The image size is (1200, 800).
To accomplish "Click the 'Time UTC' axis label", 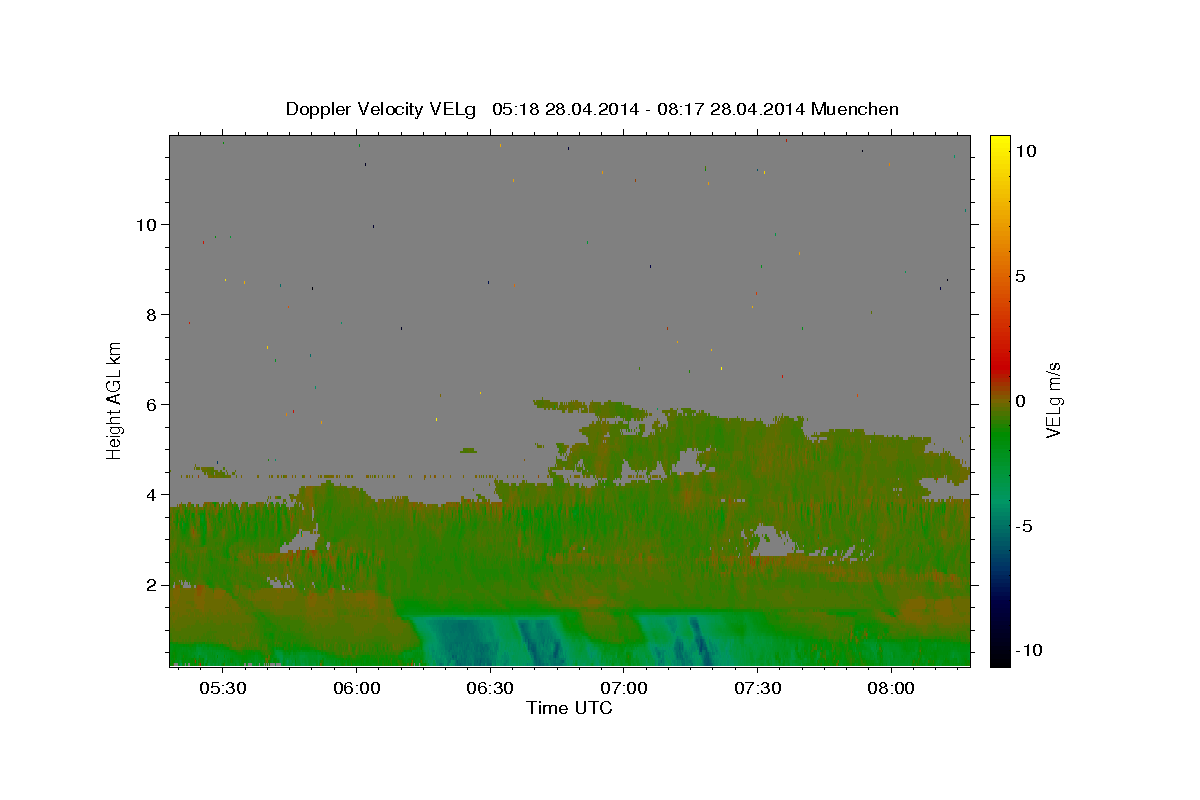I will coord(569,708).
